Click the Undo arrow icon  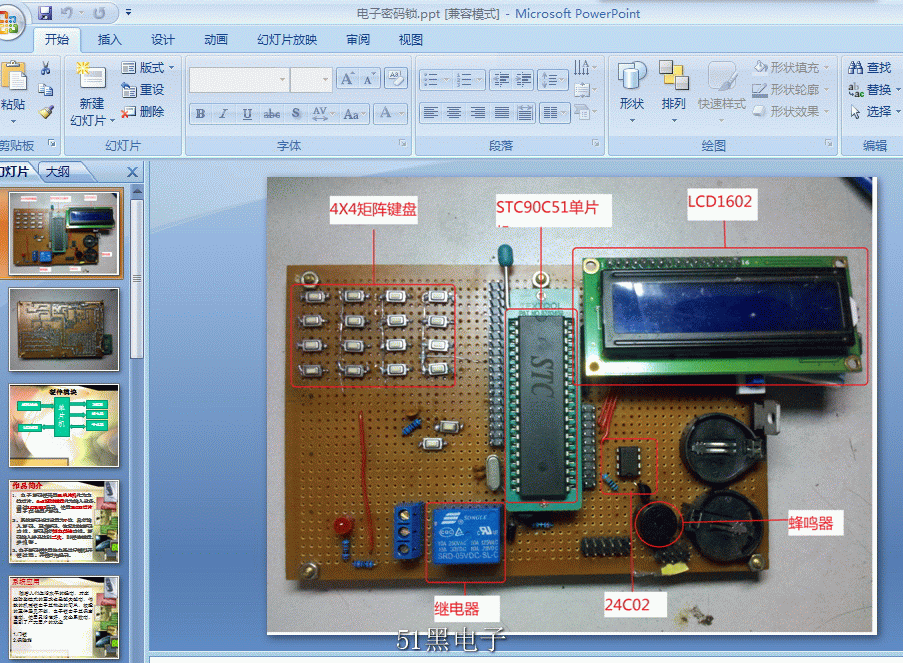tap(67, 13)
